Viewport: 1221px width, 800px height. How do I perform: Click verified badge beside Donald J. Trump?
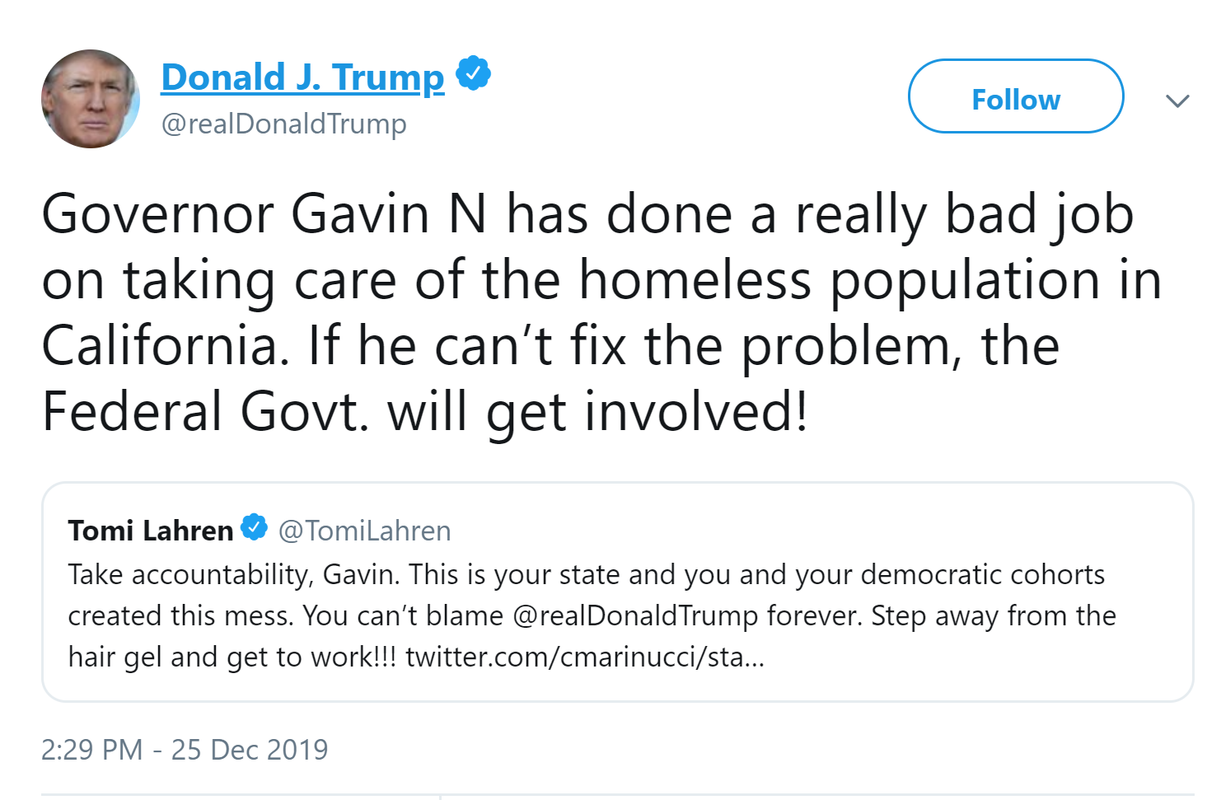coord(473,74)
